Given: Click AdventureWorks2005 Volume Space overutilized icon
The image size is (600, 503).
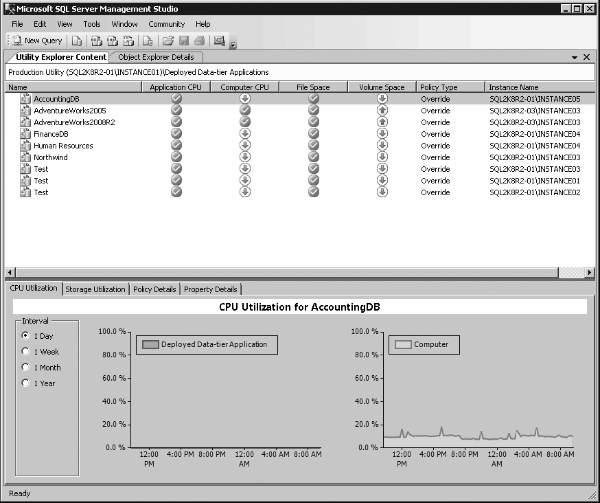Looking at the screenshot, I should tap(382, 111).
